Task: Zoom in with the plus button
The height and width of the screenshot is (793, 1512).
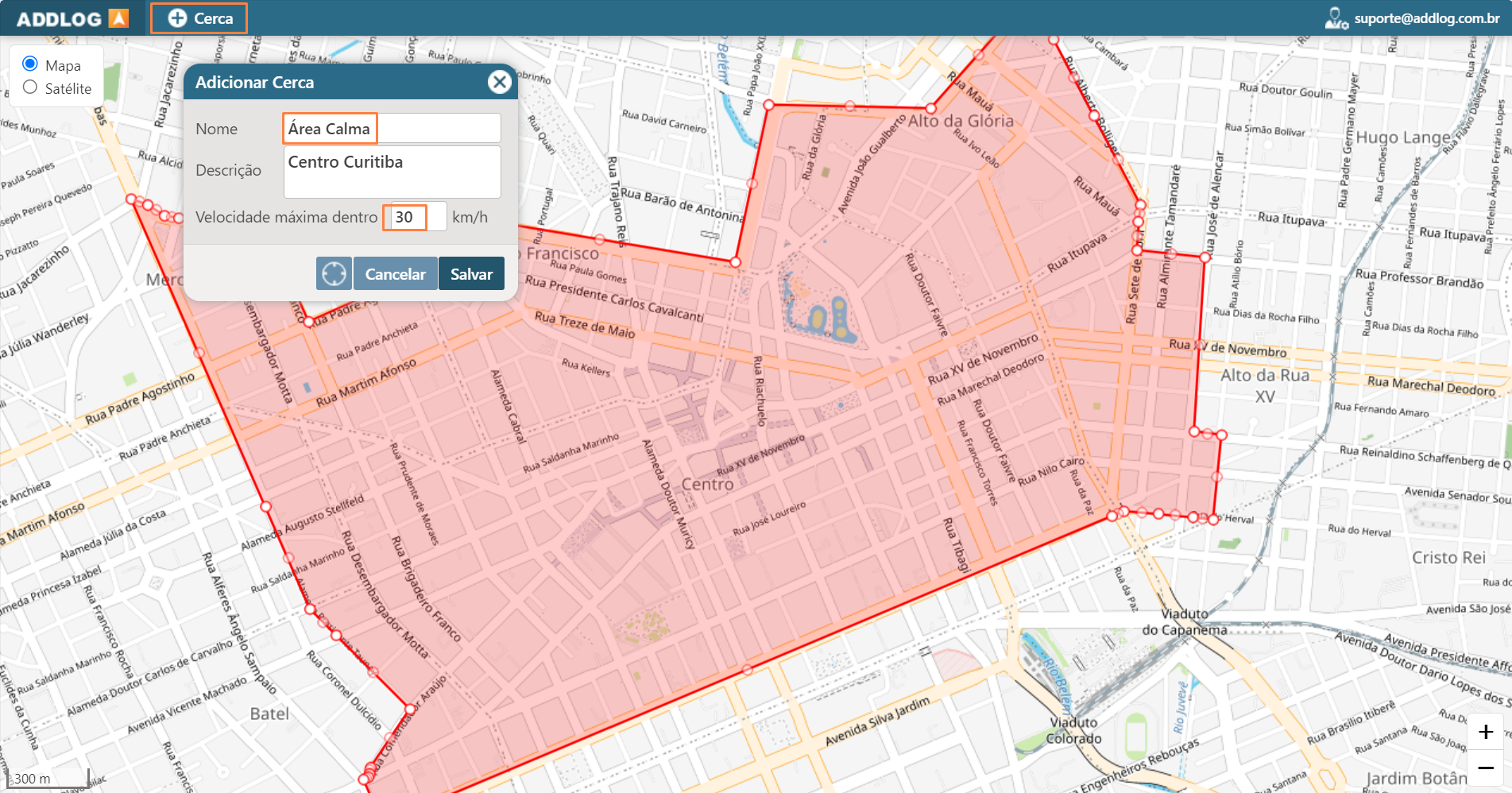Action: tap(1485, 732)
